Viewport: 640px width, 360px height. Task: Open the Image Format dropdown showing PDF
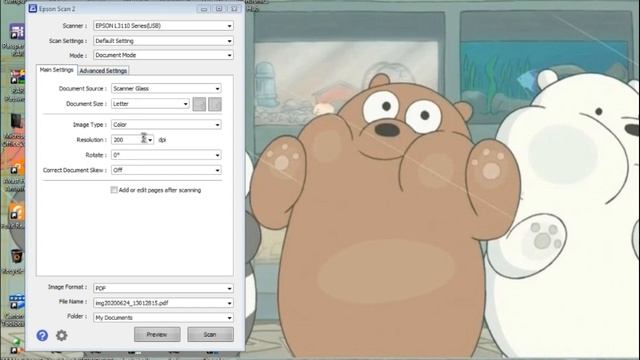(x=163, y=288)
